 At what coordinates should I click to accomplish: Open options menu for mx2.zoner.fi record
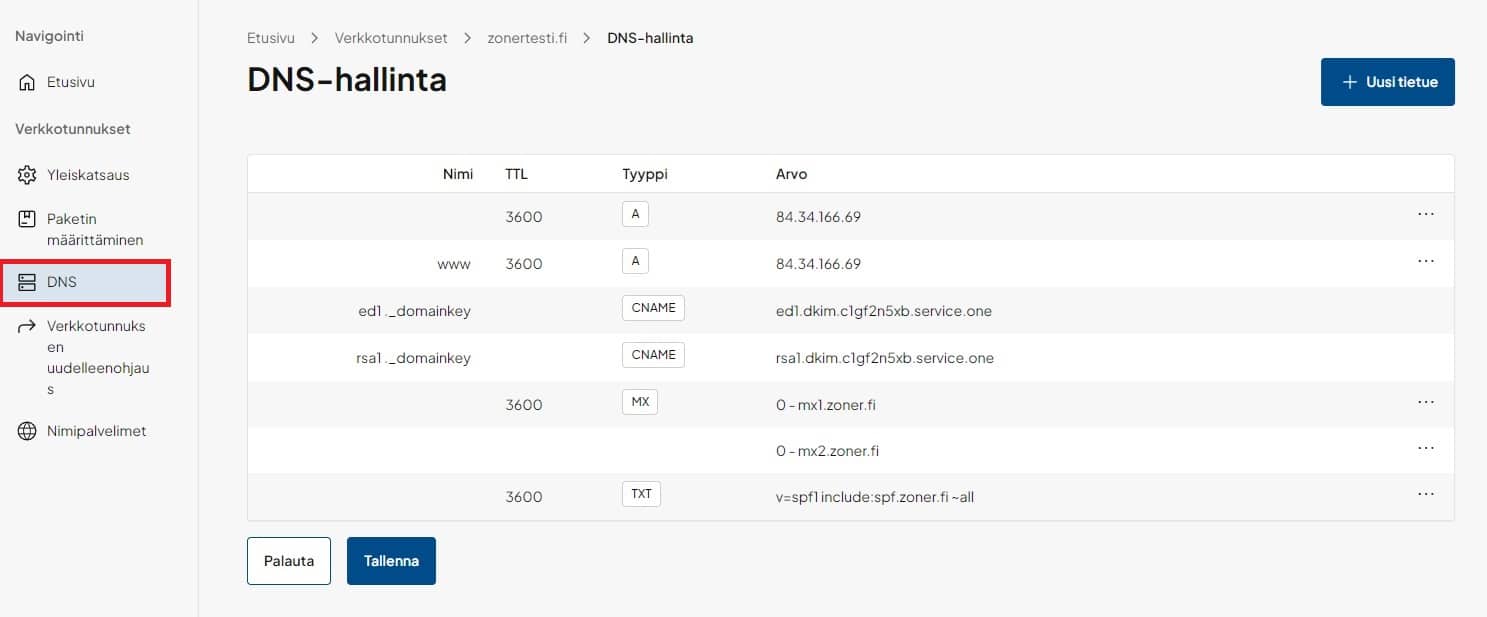pos(1426,449)
